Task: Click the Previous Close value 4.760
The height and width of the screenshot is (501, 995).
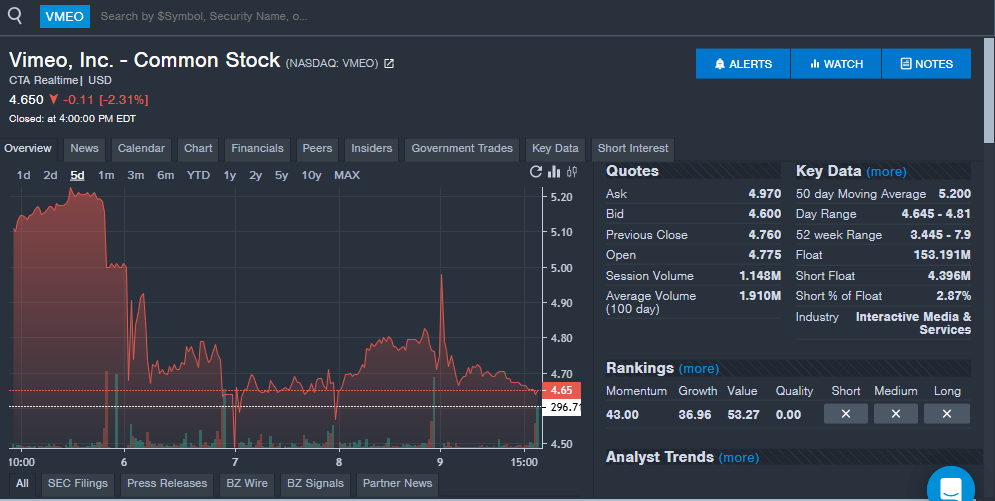Action: click(x=765, y=235)
